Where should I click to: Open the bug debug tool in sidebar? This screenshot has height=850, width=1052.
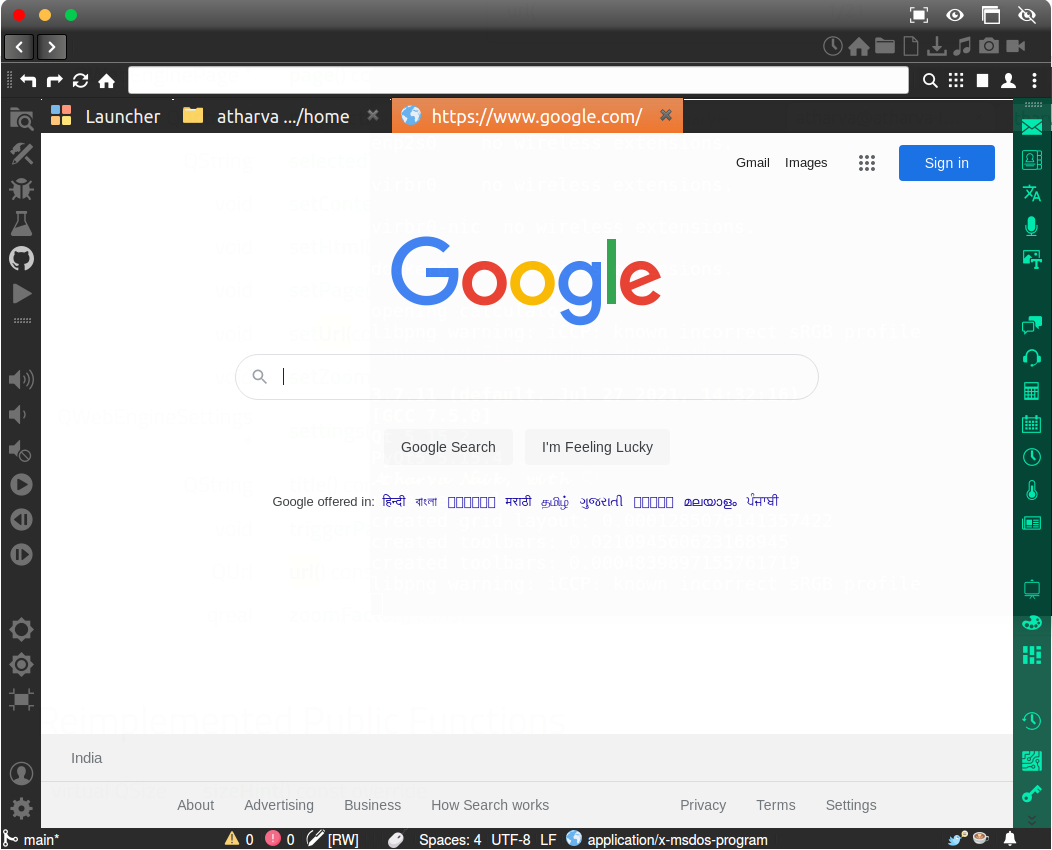click(x=21, y=189)
